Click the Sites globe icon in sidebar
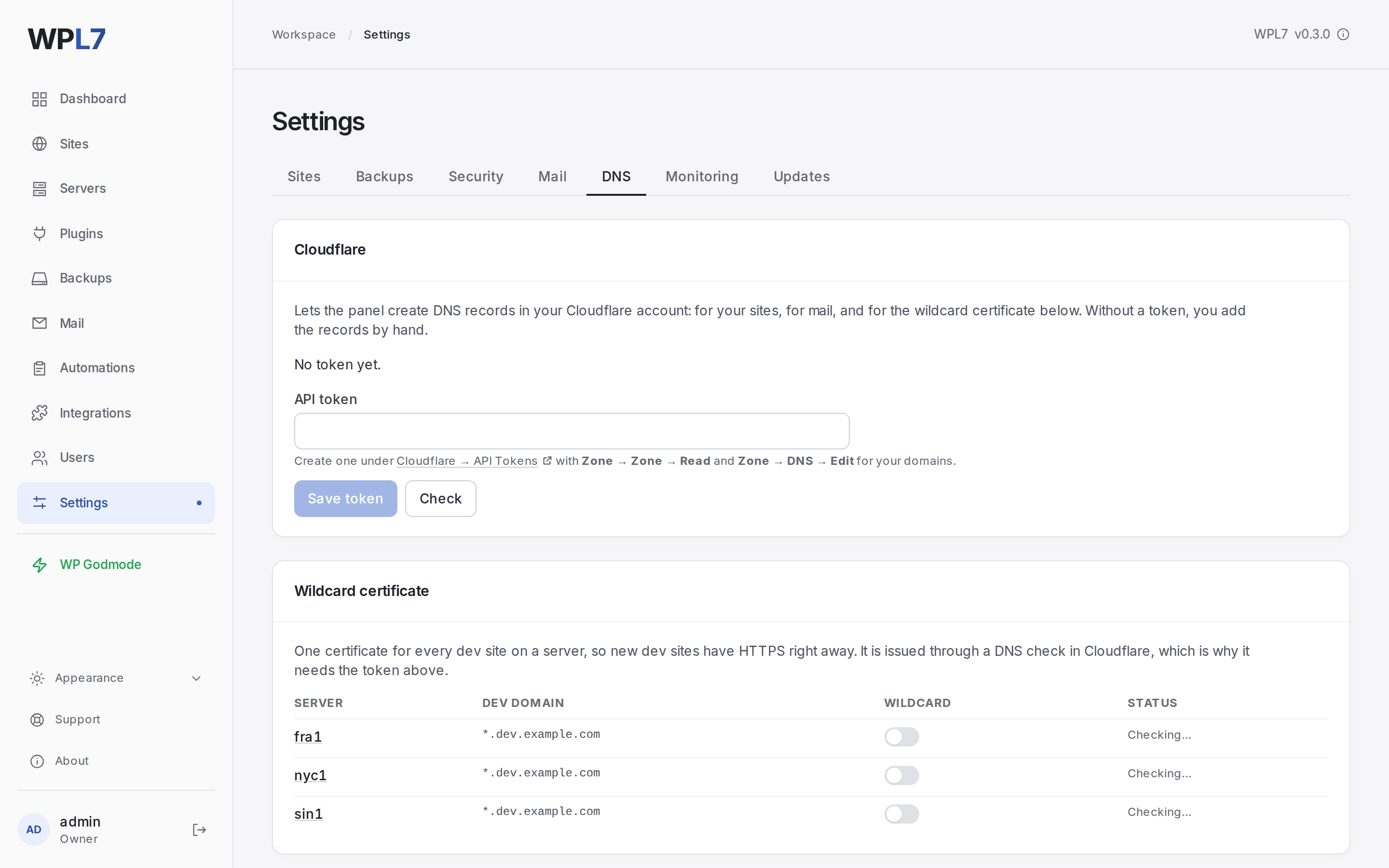1389x868 pixels. [39, 144]
